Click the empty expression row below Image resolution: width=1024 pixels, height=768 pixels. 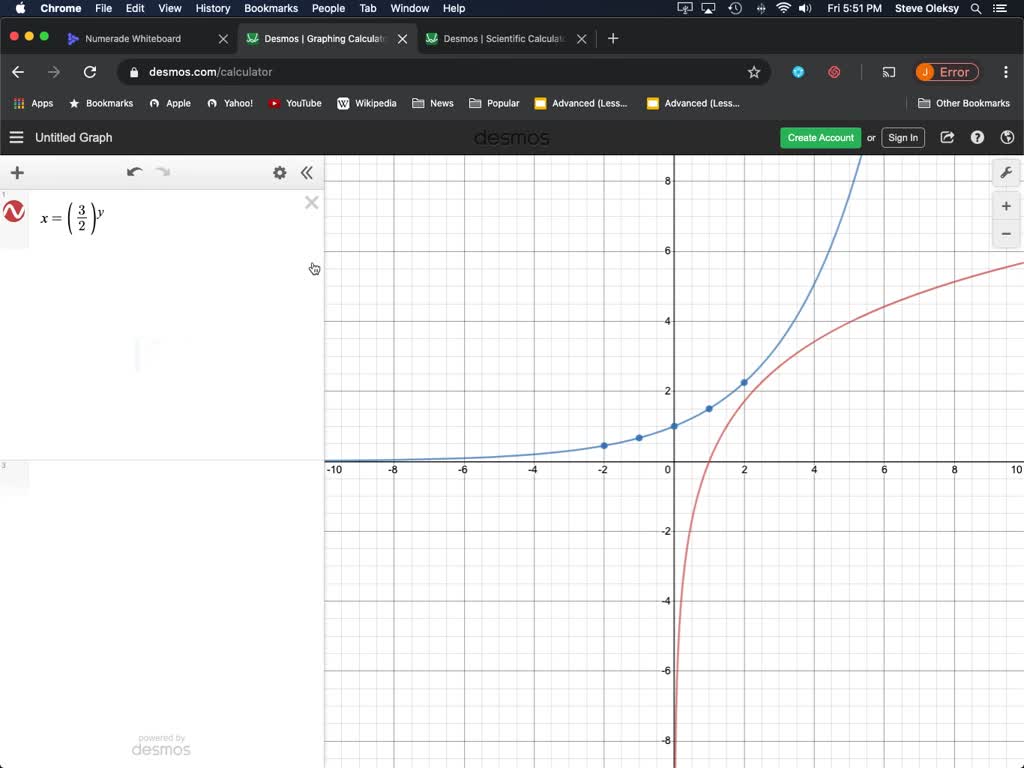tap(170, 478)
